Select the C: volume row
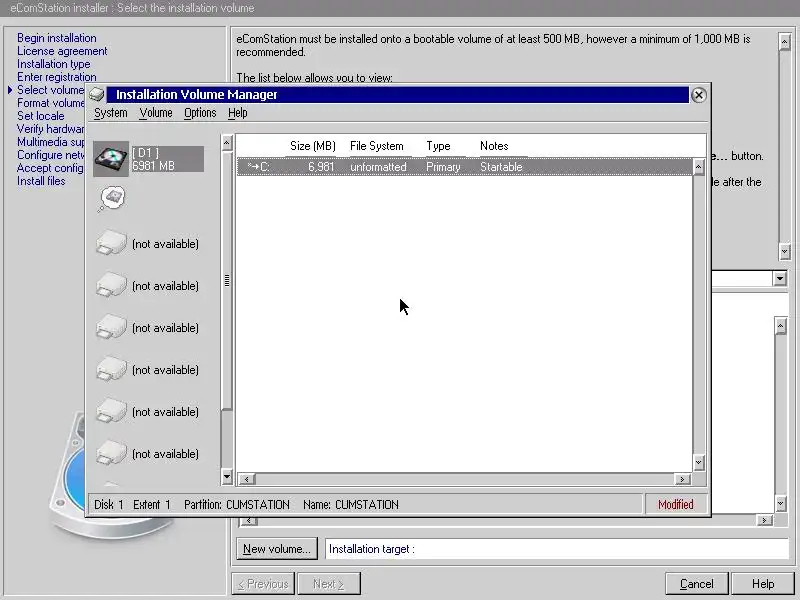This screenshot has height=600, width=800. pyautogui.click(x=464, y=167)
